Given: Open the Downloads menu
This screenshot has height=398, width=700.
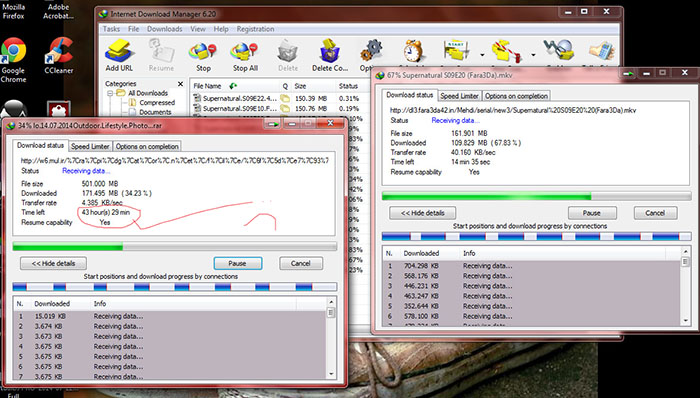Looking at the screenshot, I should [x=165, y=29].
